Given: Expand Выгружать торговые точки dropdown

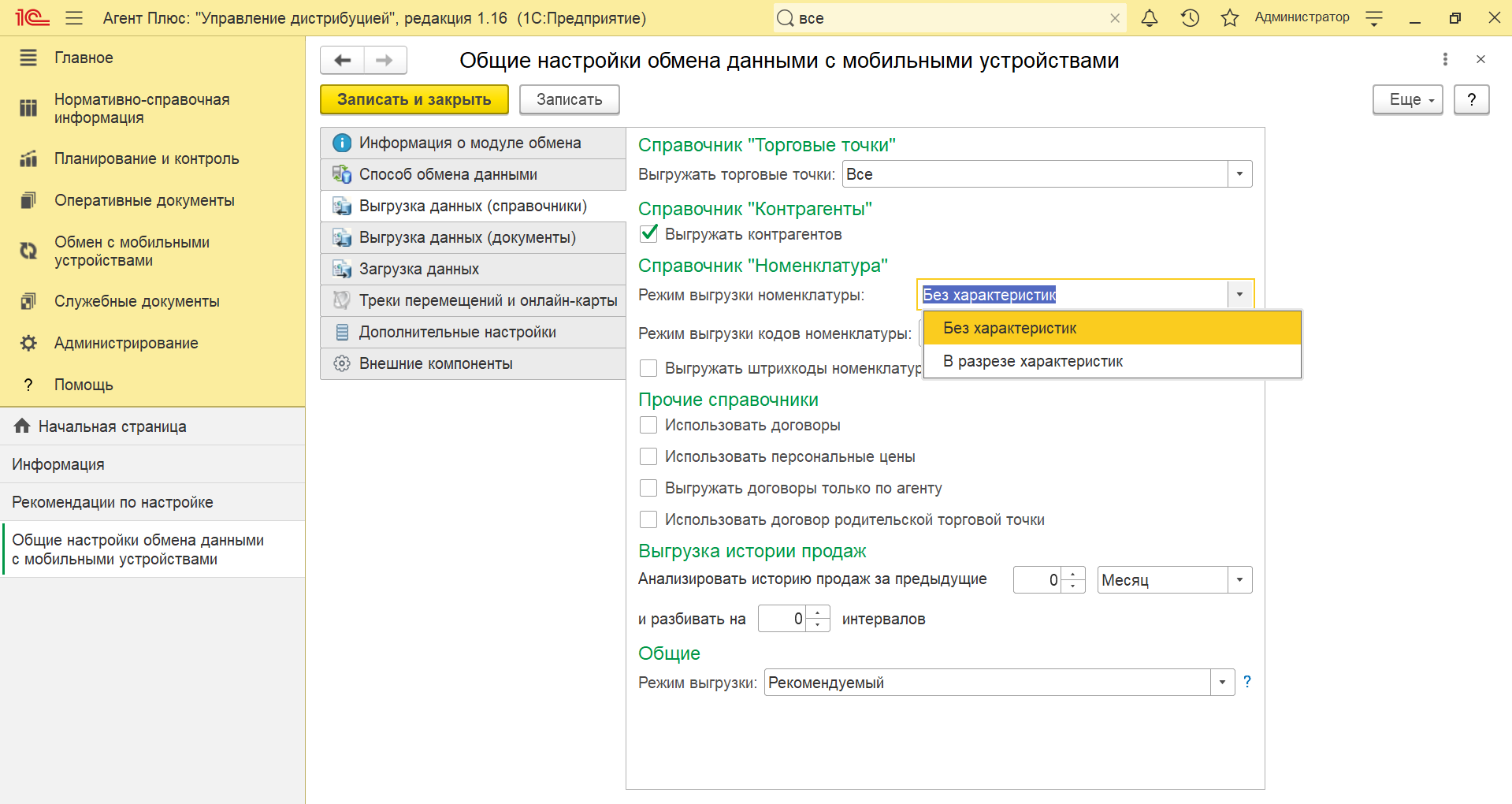Looking at the screenshot, I should click(x=1239, y=174).
